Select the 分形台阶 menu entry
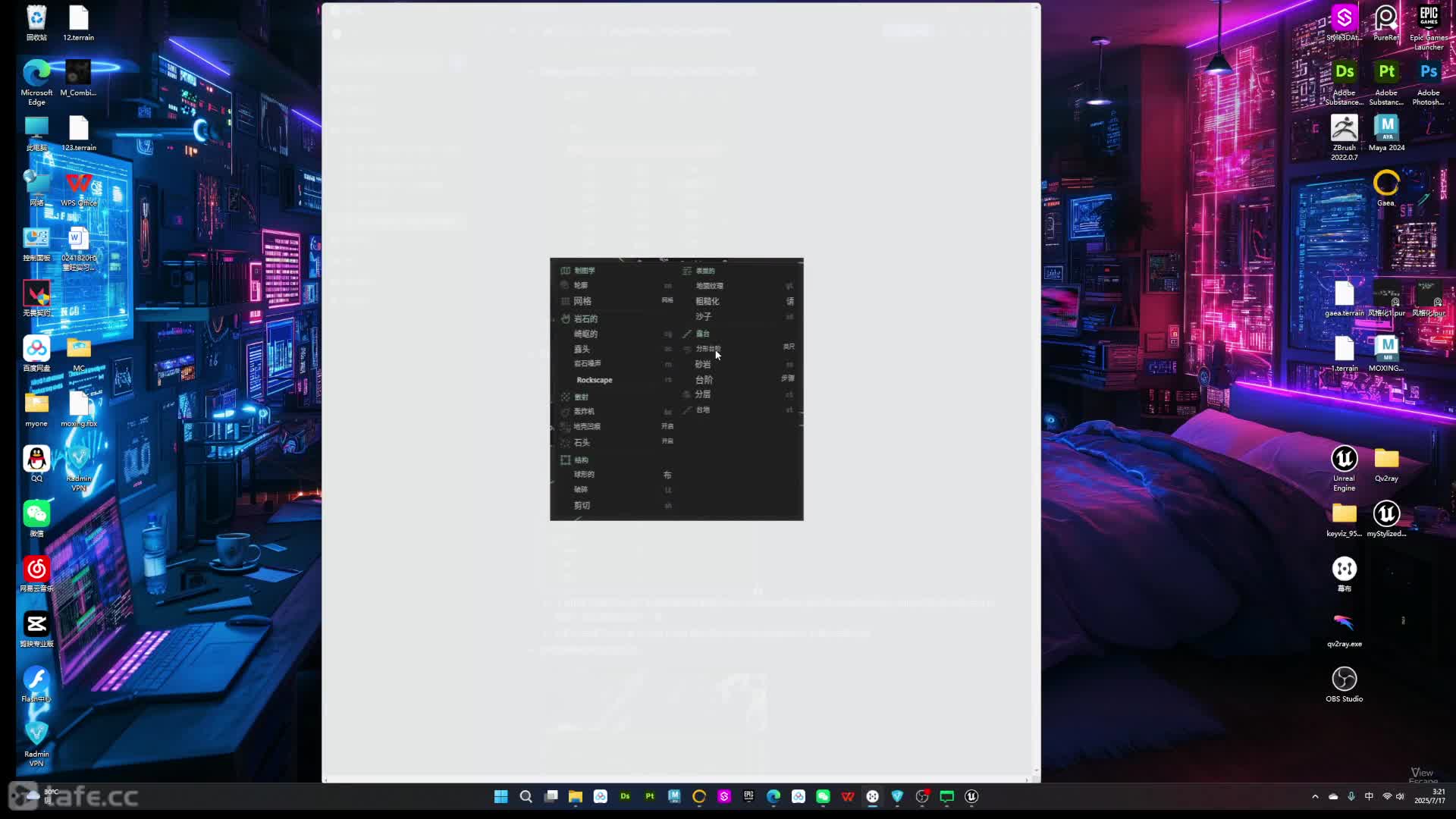The height and width of the screenshot is (819, 1456). click(x=708, y=349)
